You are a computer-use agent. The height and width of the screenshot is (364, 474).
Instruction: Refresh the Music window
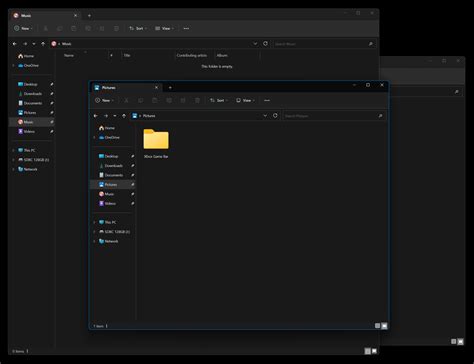265,43
